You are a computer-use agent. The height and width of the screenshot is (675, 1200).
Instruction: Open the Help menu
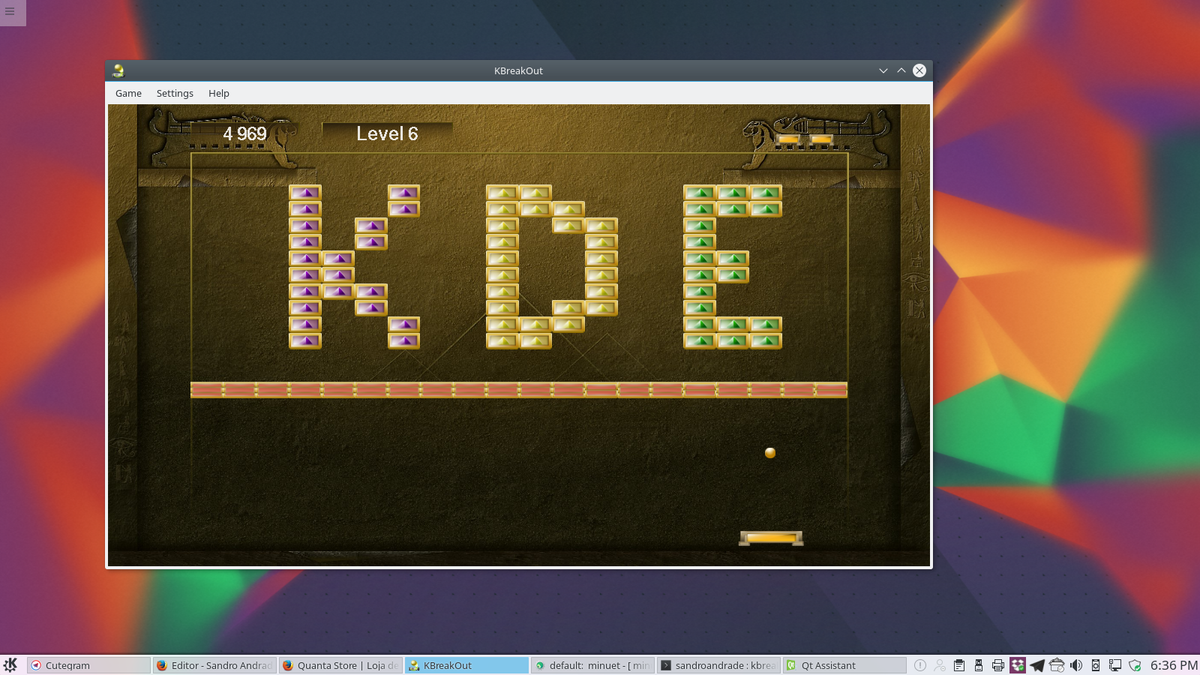tap(219, 93)
